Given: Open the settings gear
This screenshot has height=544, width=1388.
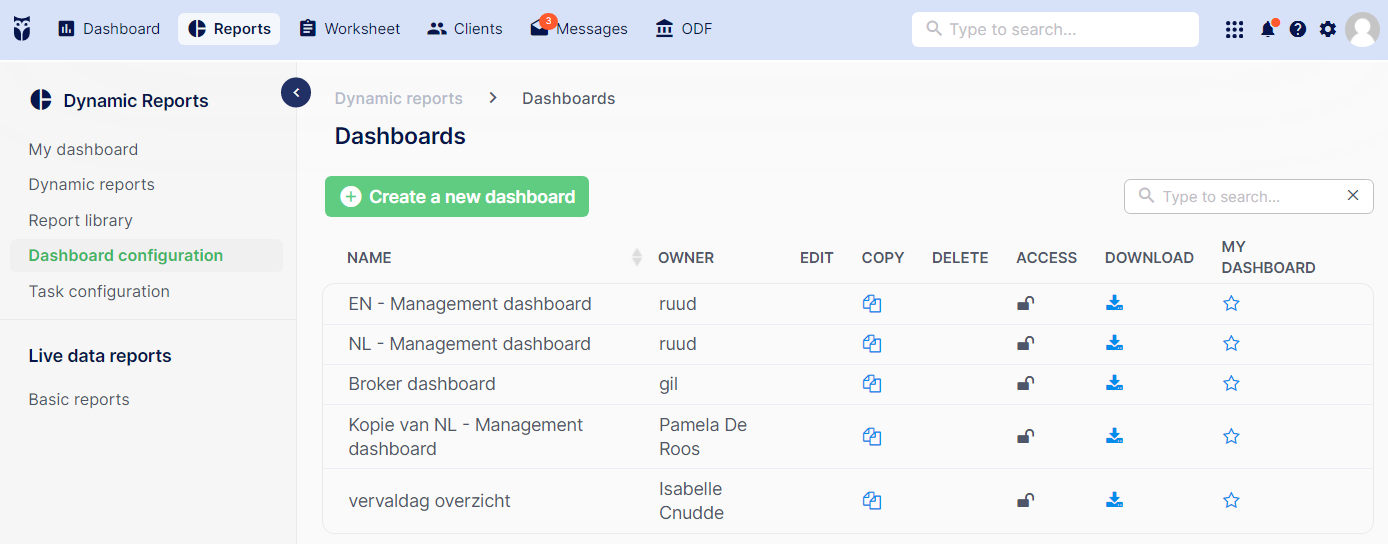Looking at the screenshot, I should pos(1328,30).
